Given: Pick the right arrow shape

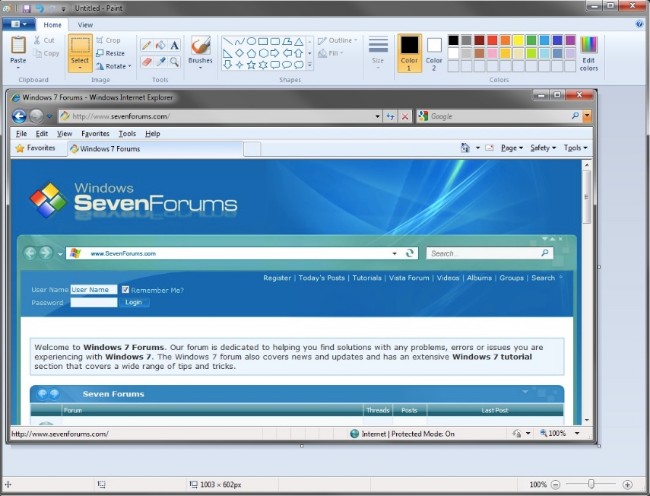Looking at the screenshot, I should click(274, 53).
